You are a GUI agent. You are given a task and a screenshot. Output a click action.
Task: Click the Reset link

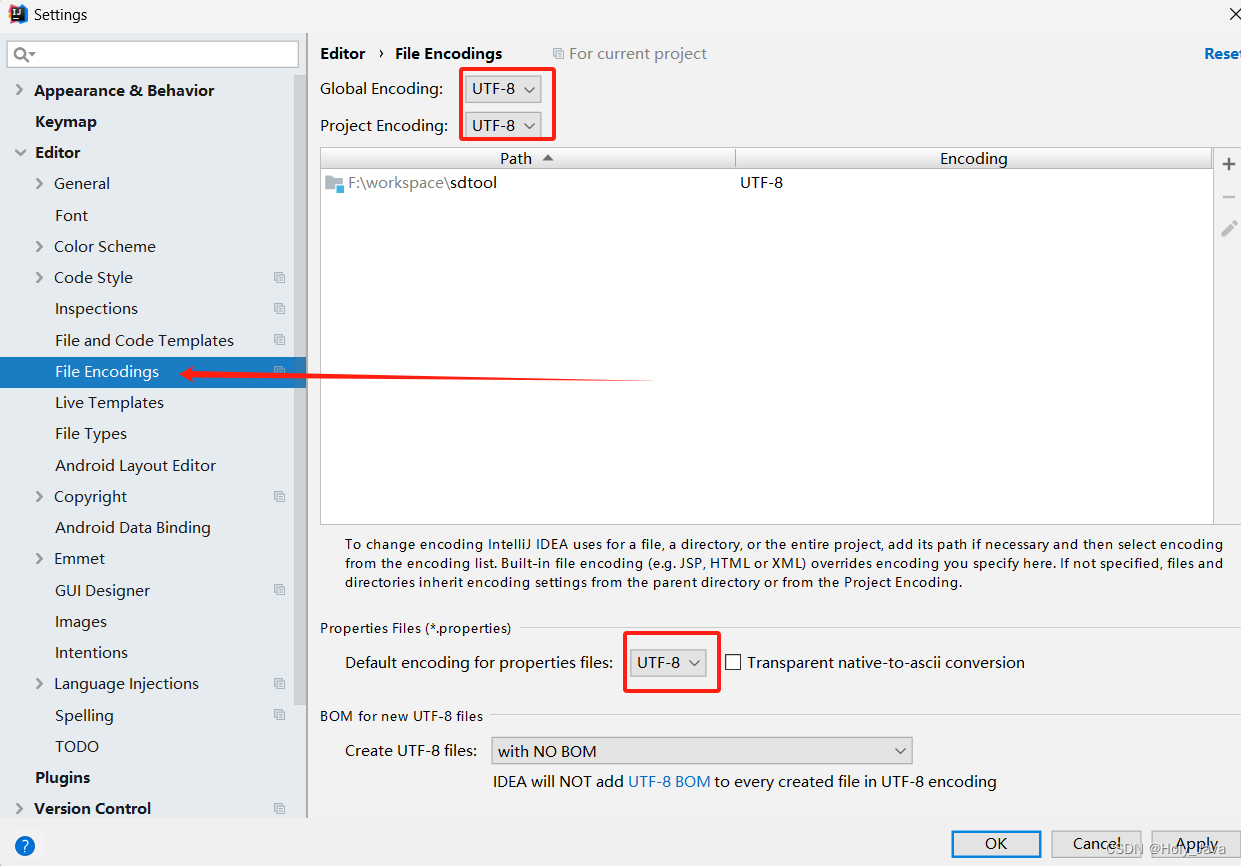click(1222, 54)
